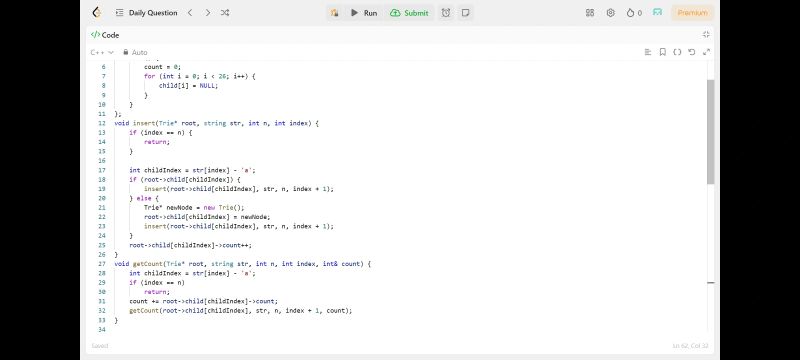
Task: Bookmark the code with bookmark icon
Action: [663, 52]
